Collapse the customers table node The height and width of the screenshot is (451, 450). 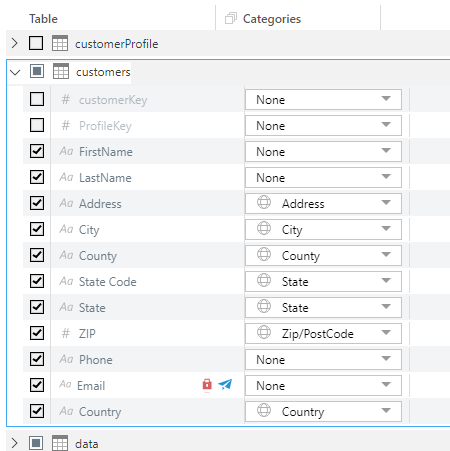pos(15,72)
